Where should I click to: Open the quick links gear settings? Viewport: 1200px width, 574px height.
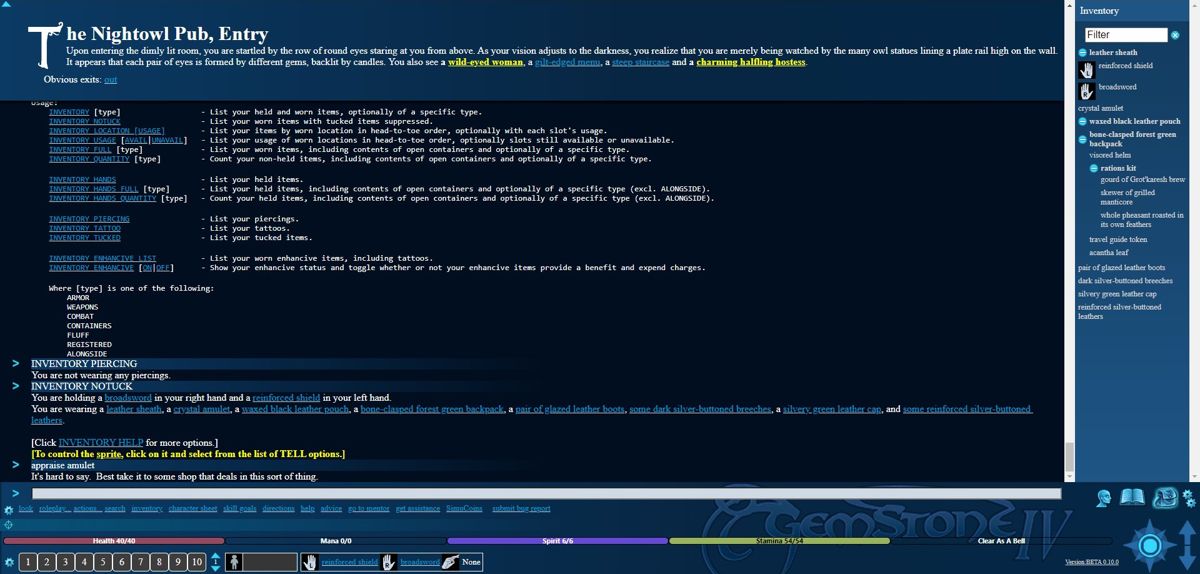pos(9,510)
